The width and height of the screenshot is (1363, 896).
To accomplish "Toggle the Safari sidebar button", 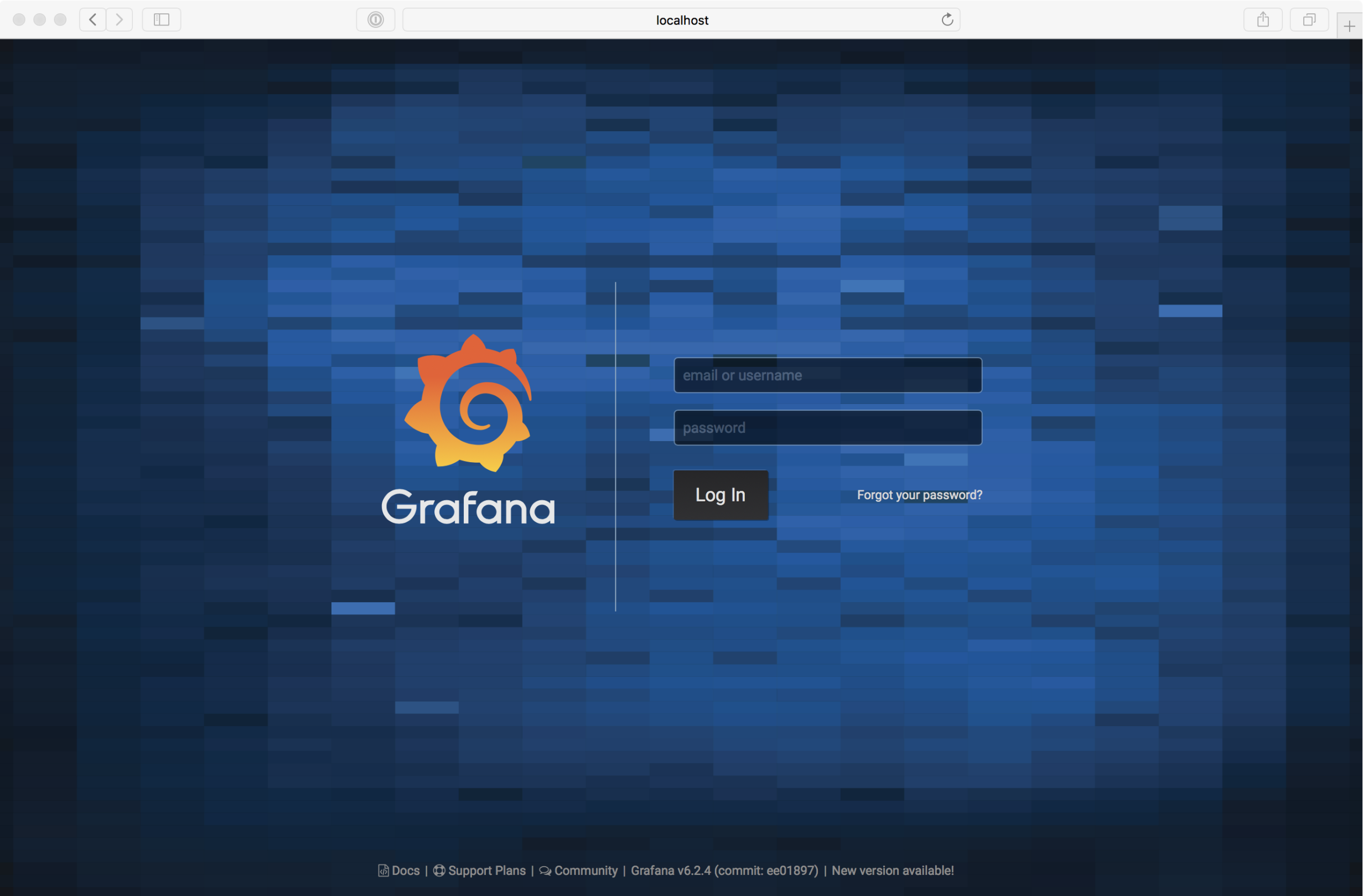I will tap(162, 19).
